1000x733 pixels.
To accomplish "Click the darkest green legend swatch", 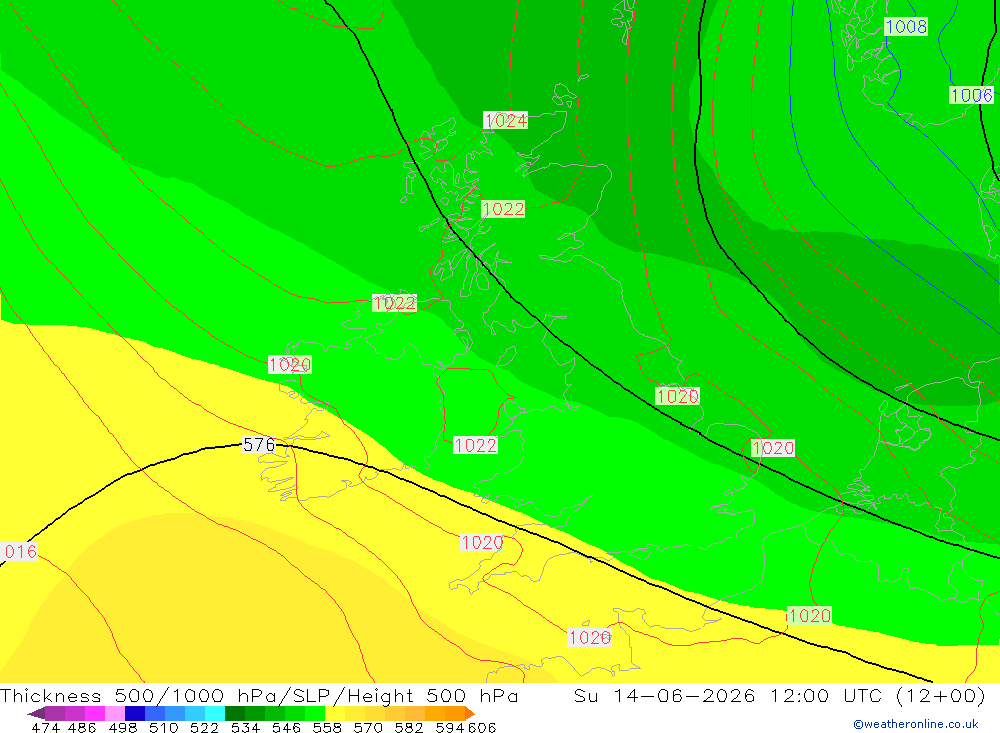I will coord(235,713).
